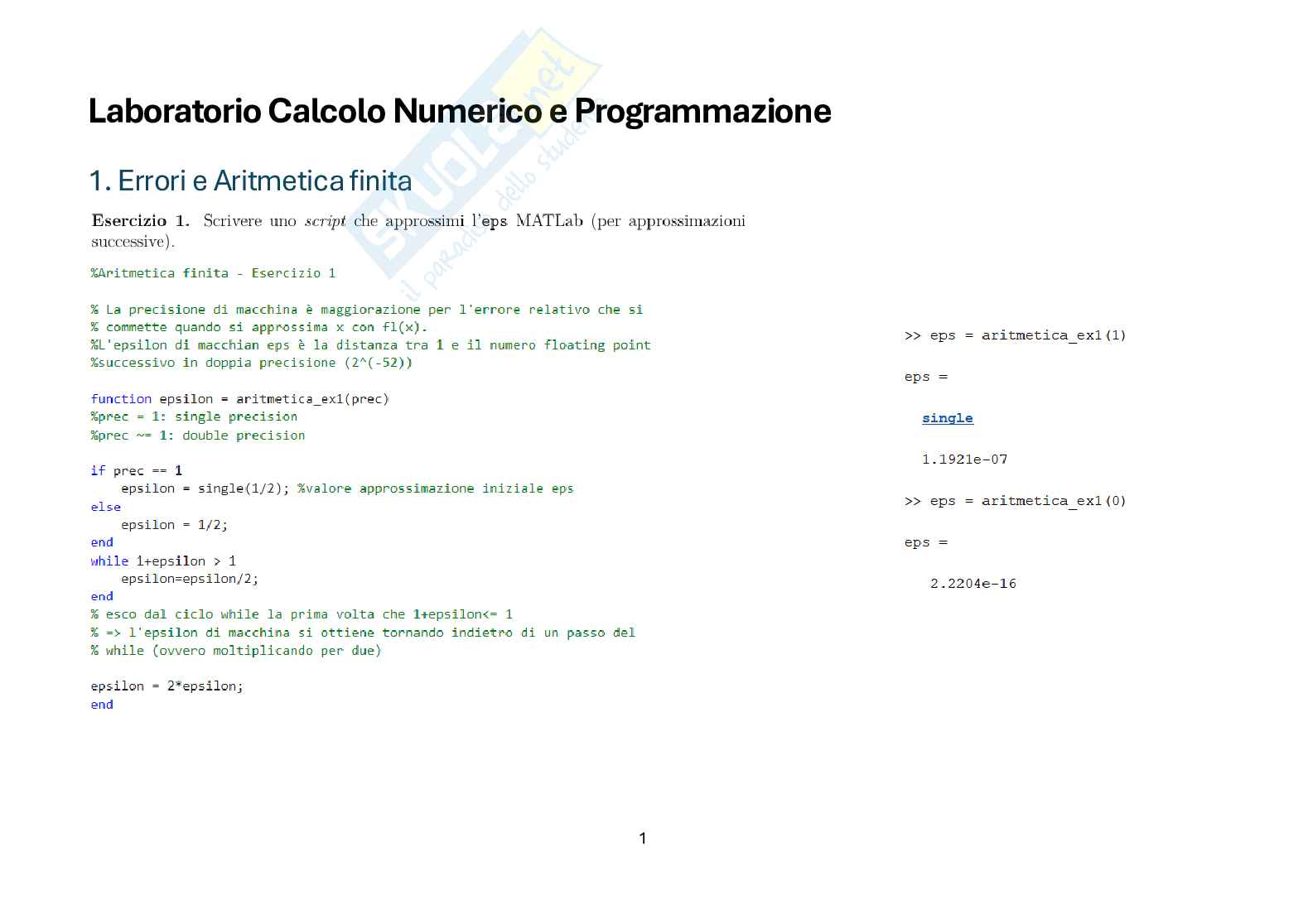
Task: Click the 'function' keyword in the code
Action: 121,399
